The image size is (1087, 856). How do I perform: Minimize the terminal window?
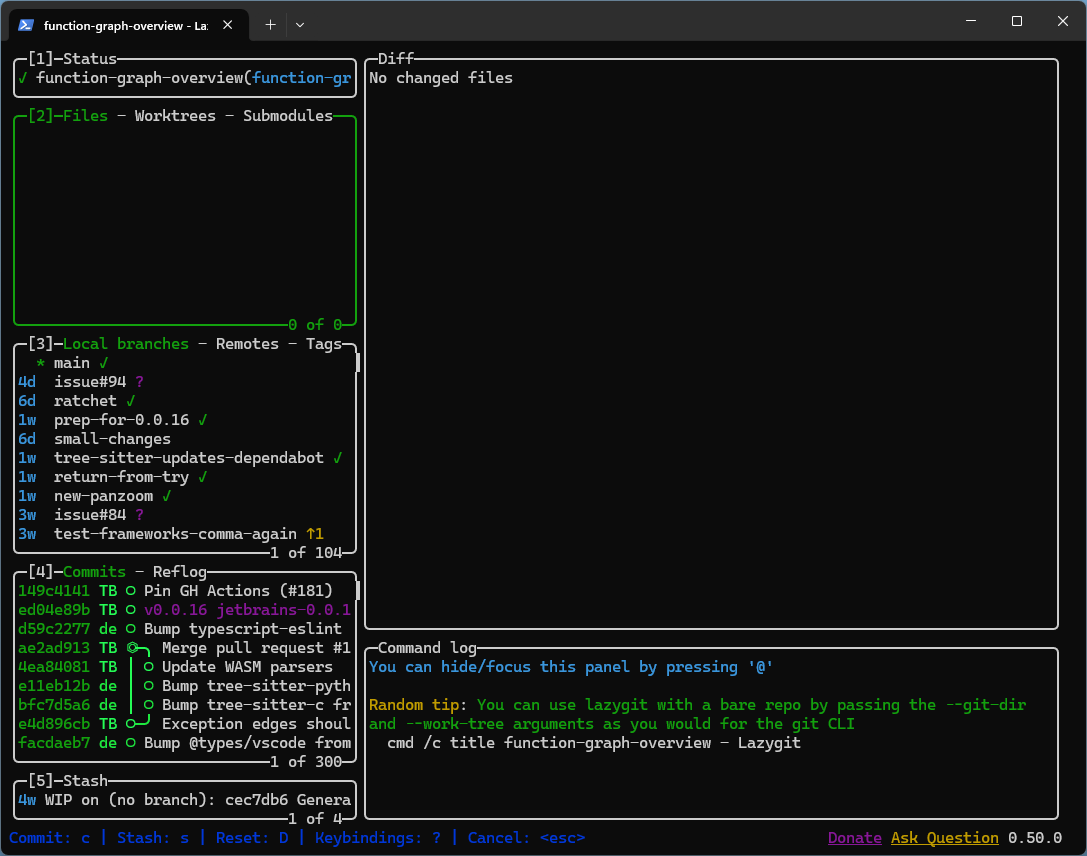[971, 21]
